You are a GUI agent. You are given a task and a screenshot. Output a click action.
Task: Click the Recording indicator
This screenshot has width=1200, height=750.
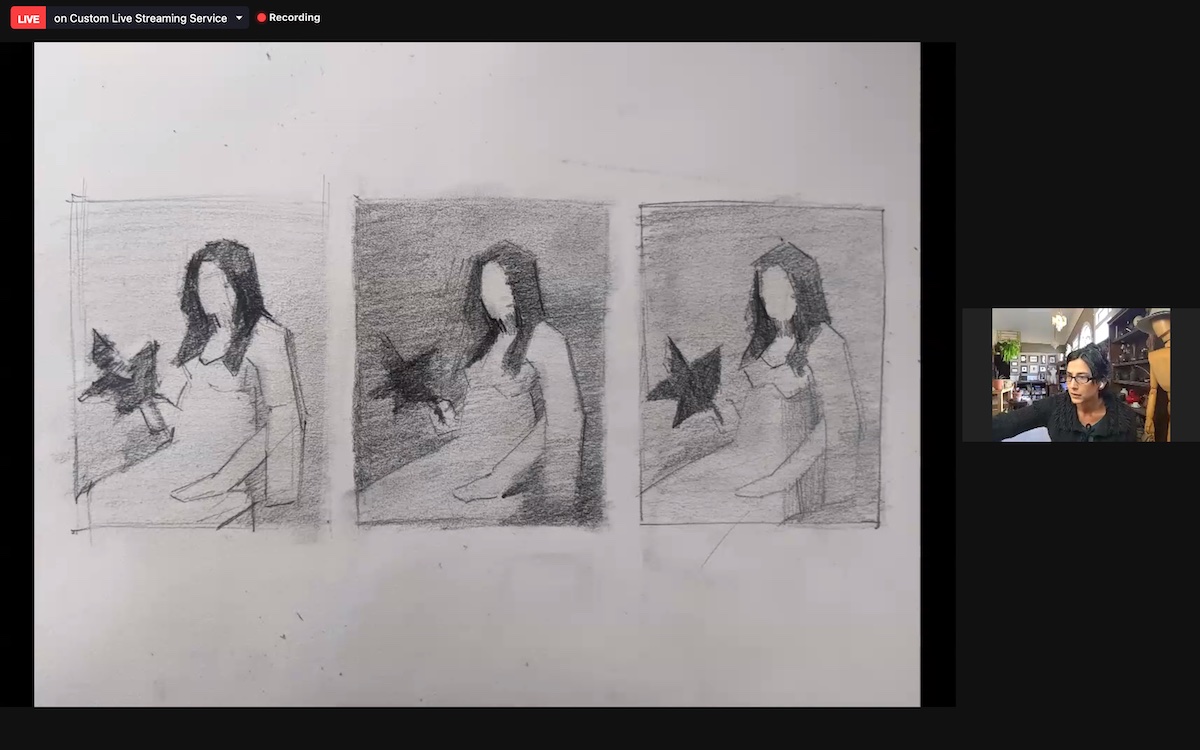[x=289, y=17]
